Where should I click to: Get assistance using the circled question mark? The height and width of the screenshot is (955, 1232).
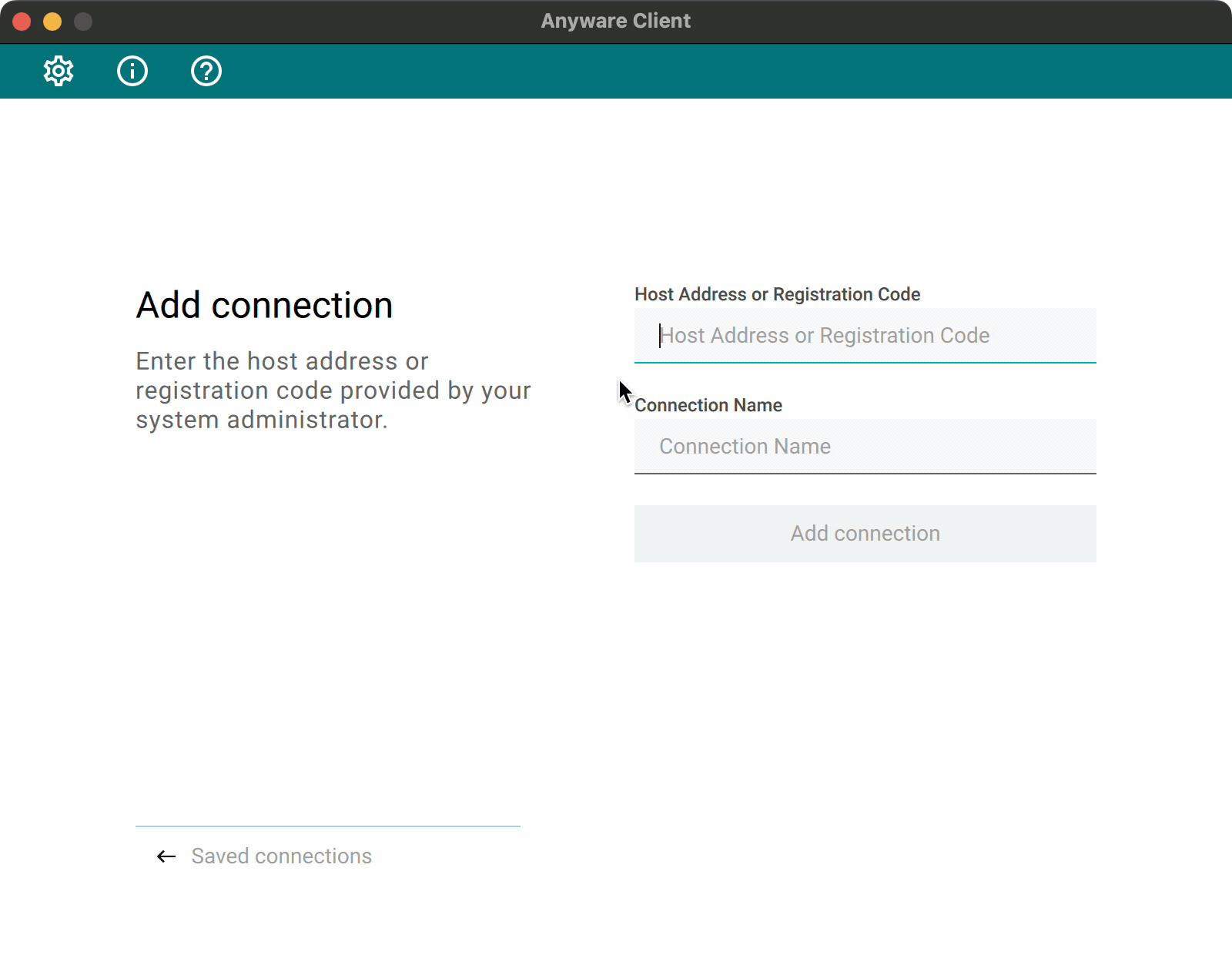pyautogui.click(x=206, y=71)
